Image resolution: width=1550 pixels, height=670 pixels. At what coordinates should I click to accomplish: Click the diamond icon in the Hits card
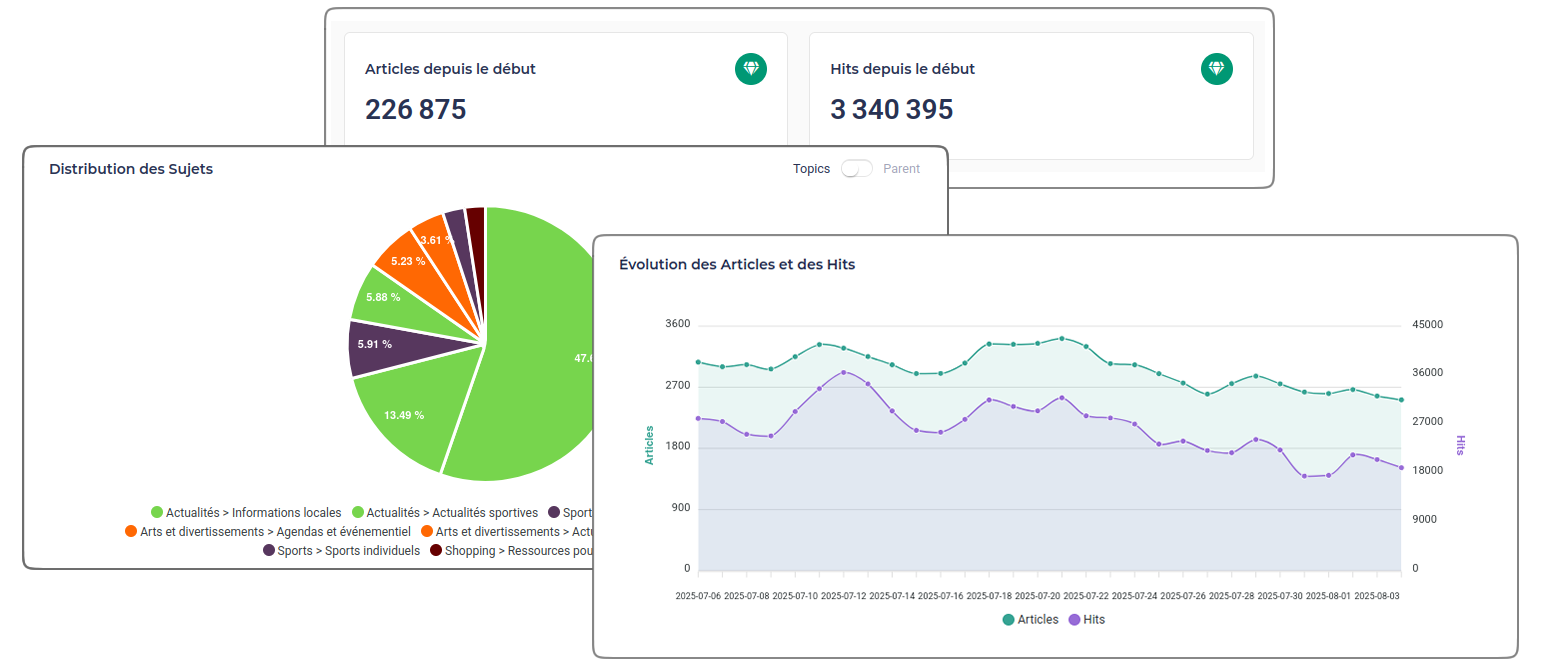pos(1216,69)
